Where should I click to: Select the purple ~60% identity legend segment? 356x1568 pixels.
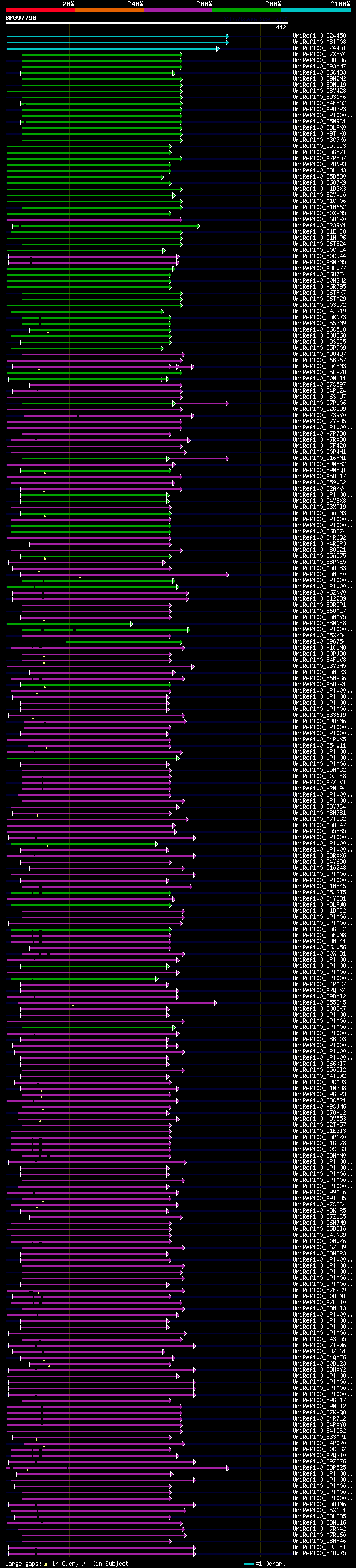(177, 10)
